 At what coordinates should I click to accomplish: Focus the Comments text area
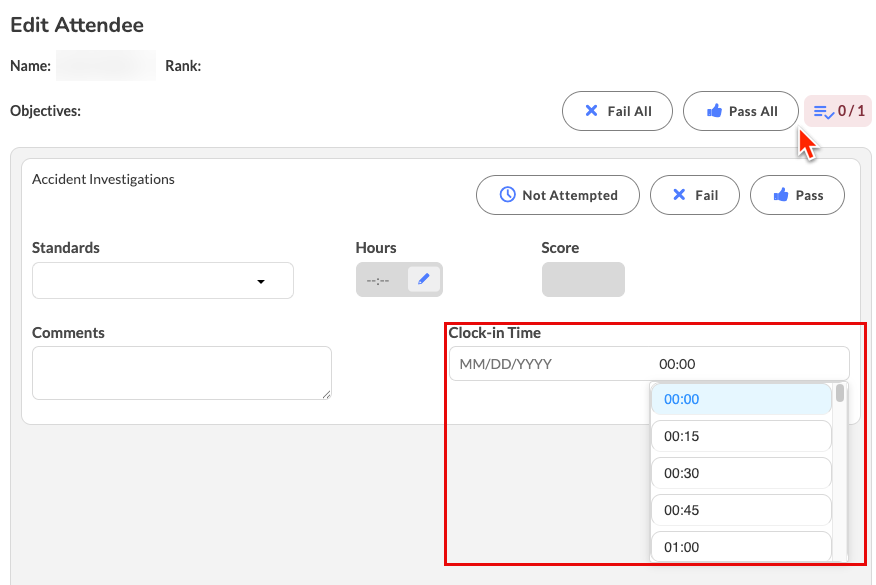[180, 372]
